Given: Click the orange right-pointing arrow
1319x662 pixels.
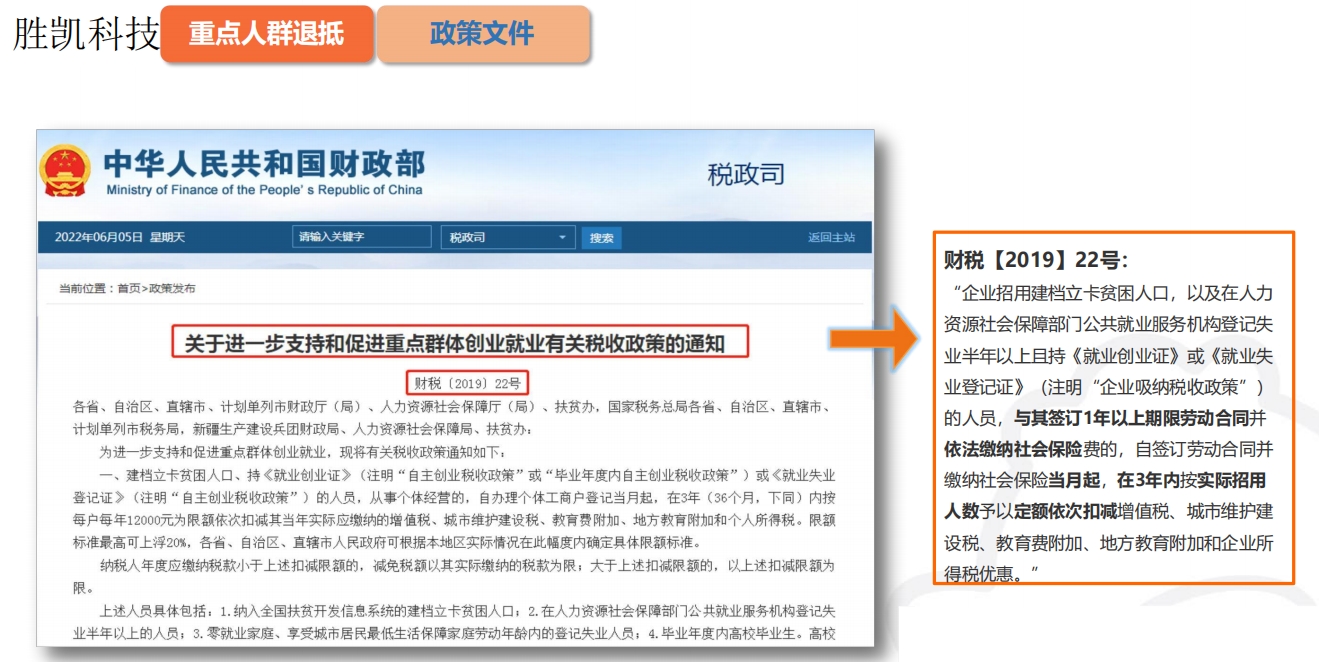Looking at the screenshot, I should point(872,337).
